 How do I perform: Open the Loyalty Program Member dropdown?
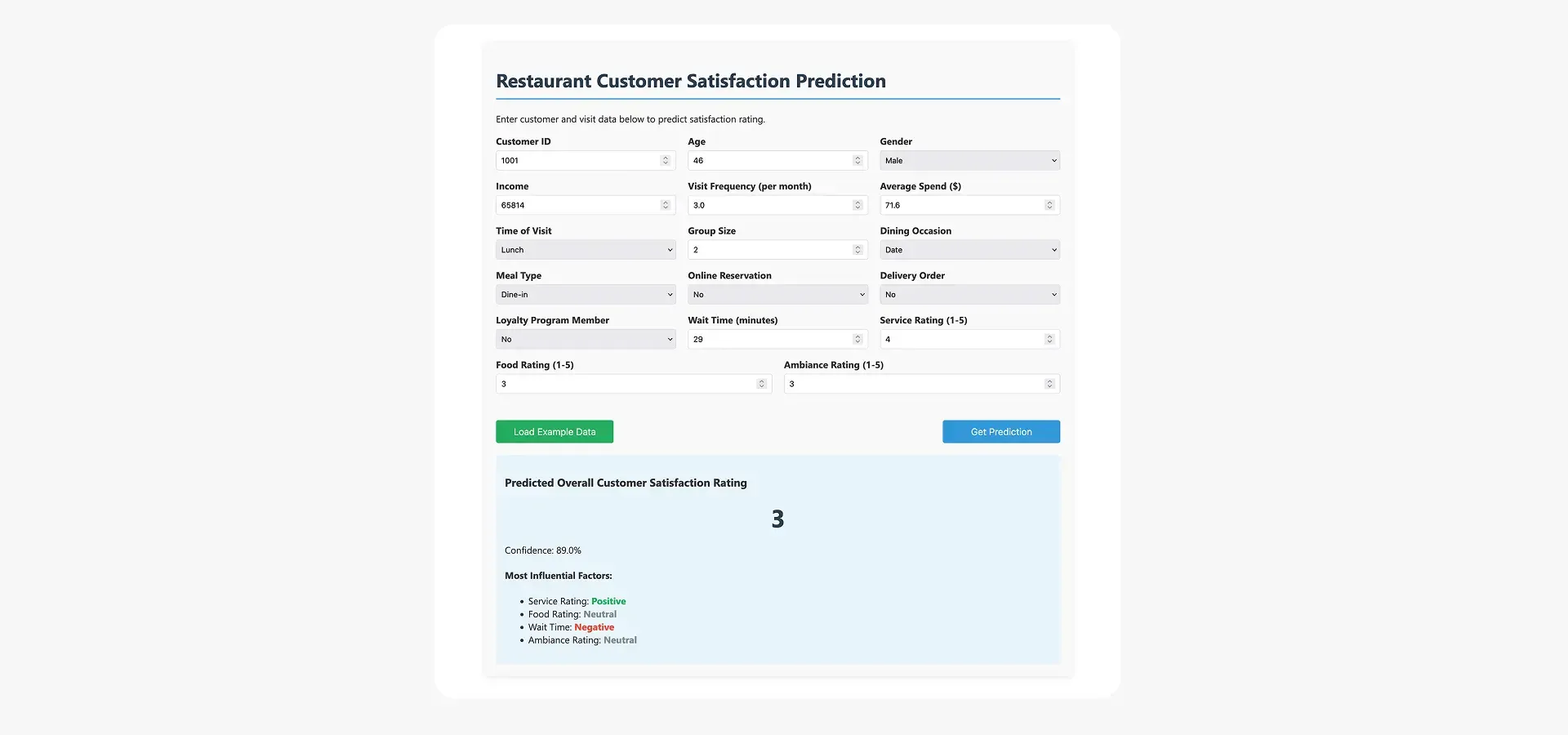click(x=586, y=339)
